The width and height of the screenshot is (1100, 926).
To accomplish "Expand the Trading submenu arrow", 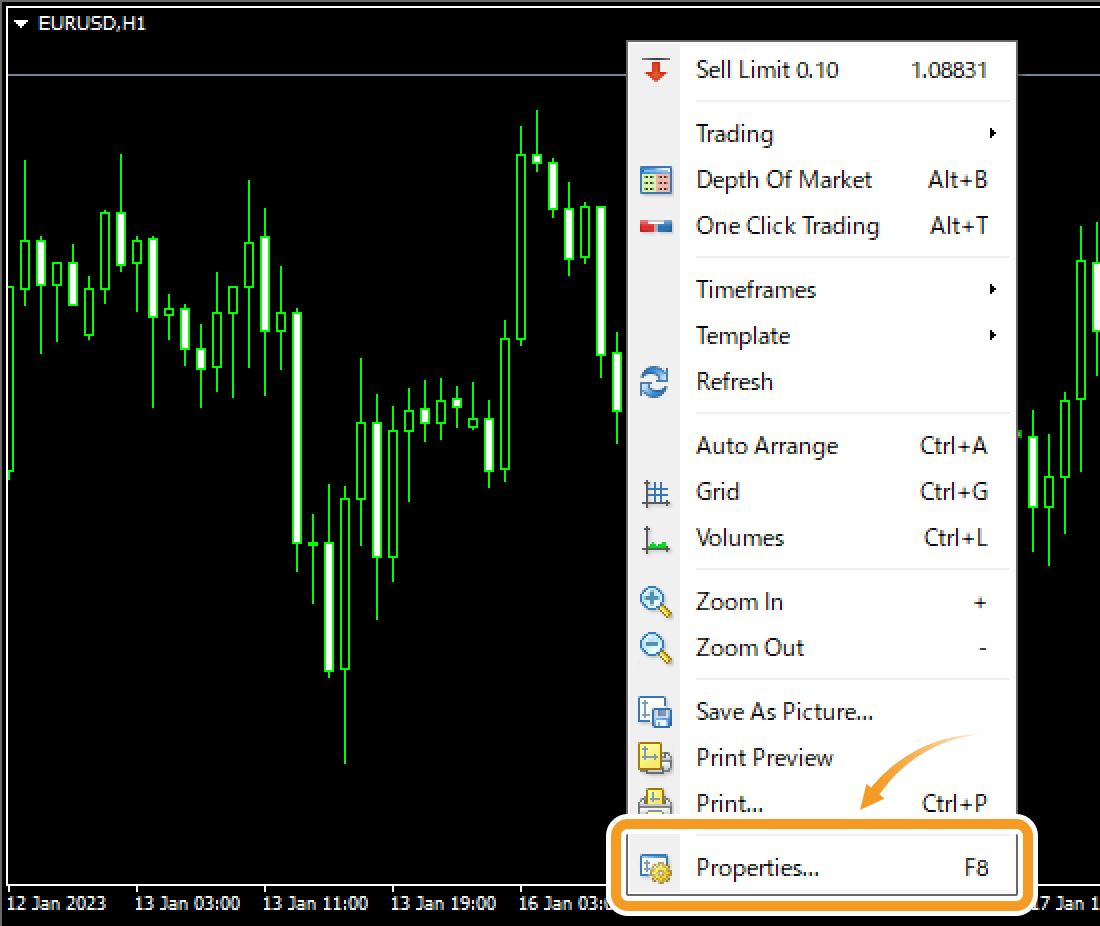I will coord(992,133).
